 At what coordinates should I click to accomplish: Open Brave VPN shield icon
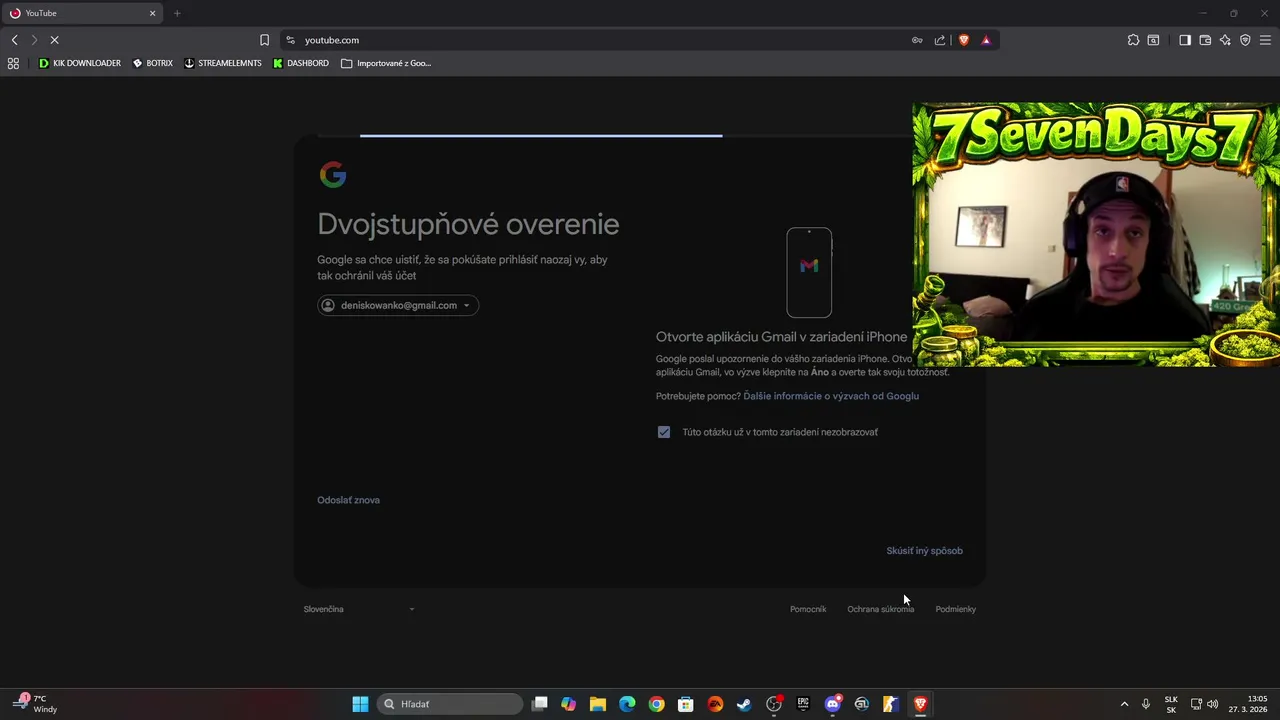click(x=1245, y=40)
